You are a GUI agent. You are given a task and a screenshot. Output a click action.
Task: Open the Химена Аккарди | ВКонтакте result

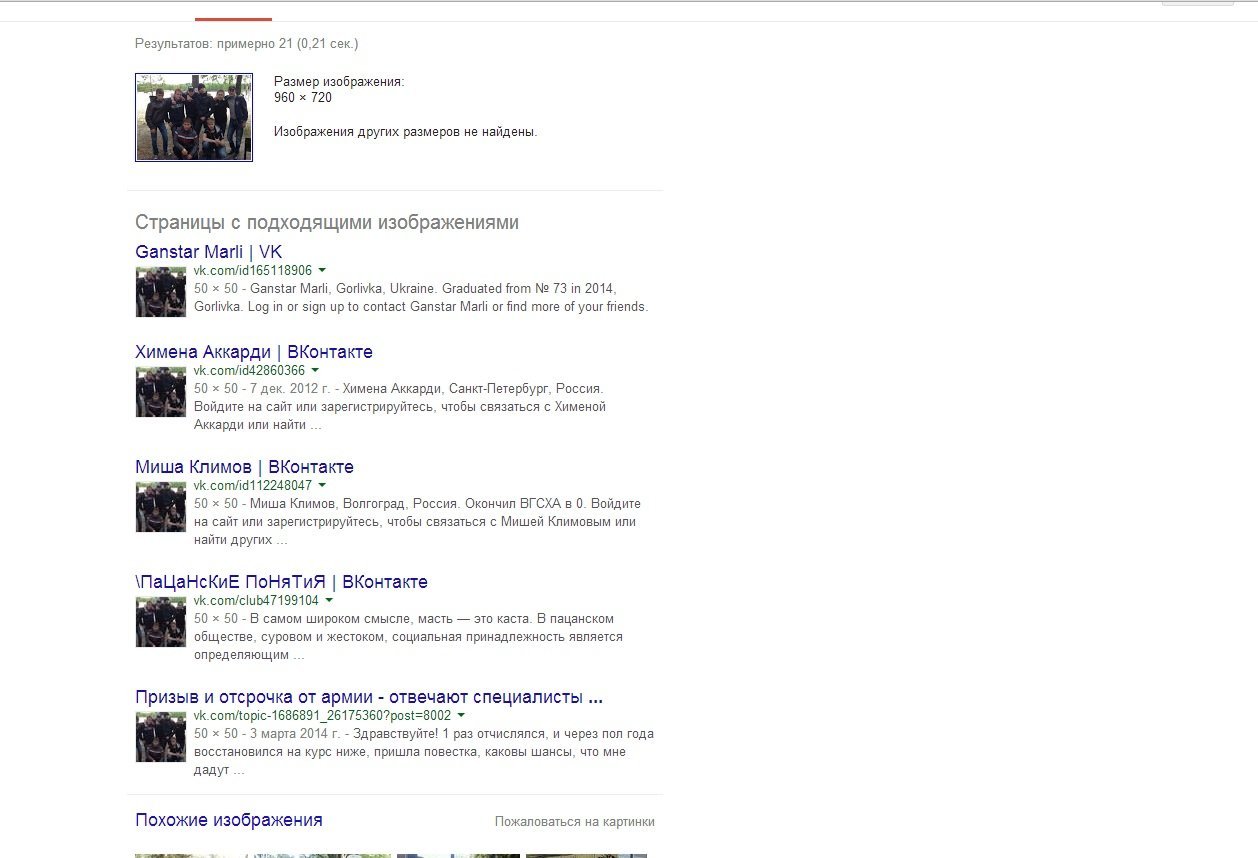[254, 352]
